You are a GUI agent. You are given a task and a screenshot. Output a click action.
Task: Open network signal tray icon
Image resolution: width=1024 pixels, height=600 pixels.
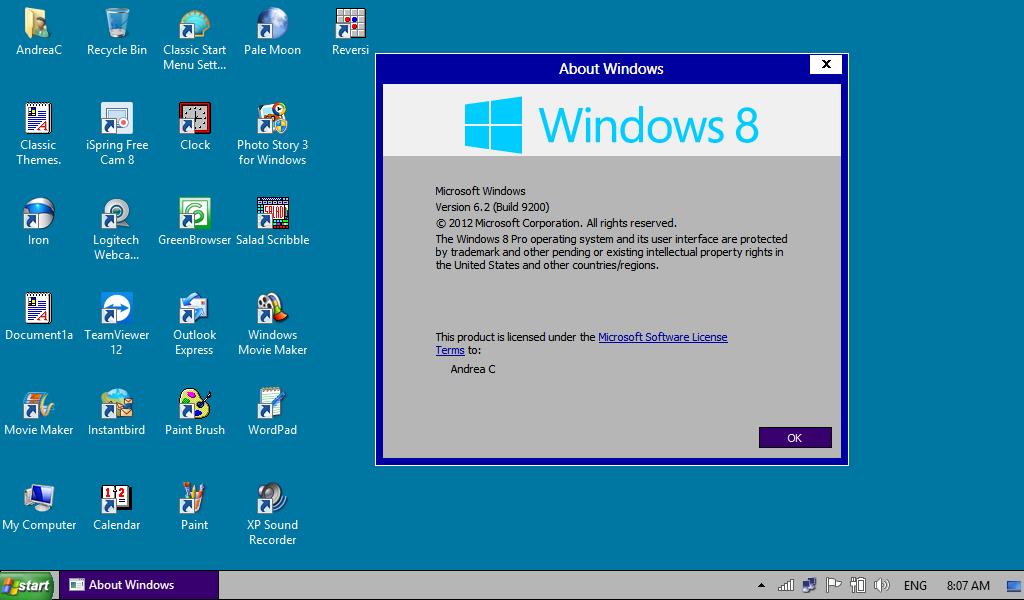[x=786, y=585]
